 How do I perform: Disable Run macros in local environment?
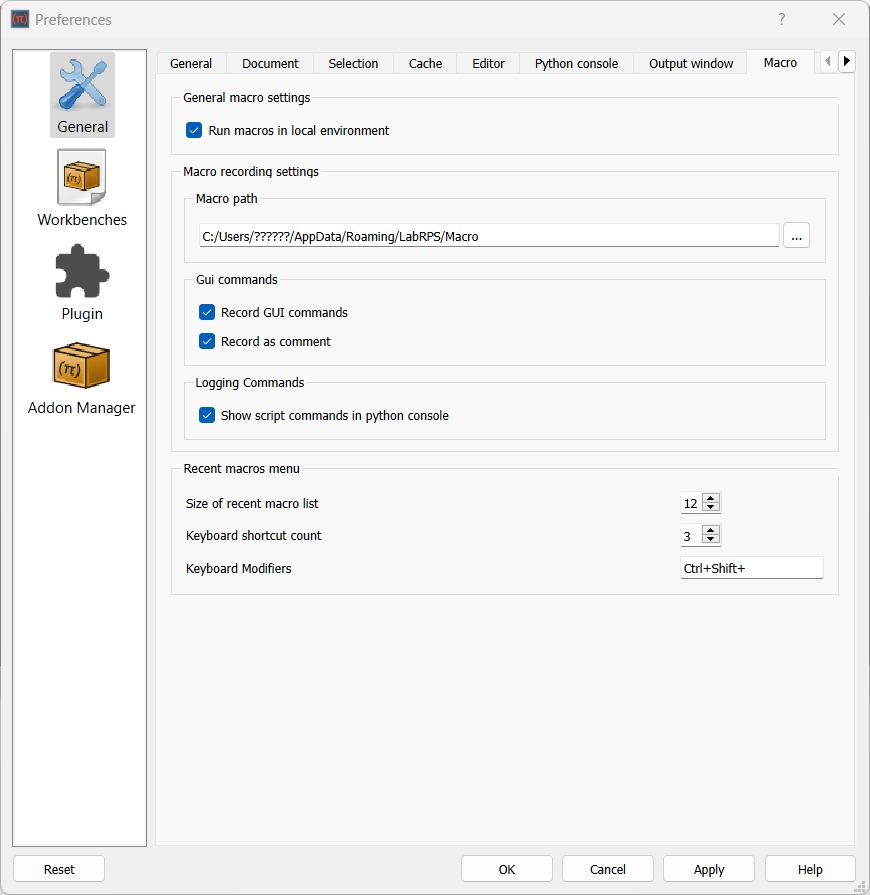(x=194, y=130)
